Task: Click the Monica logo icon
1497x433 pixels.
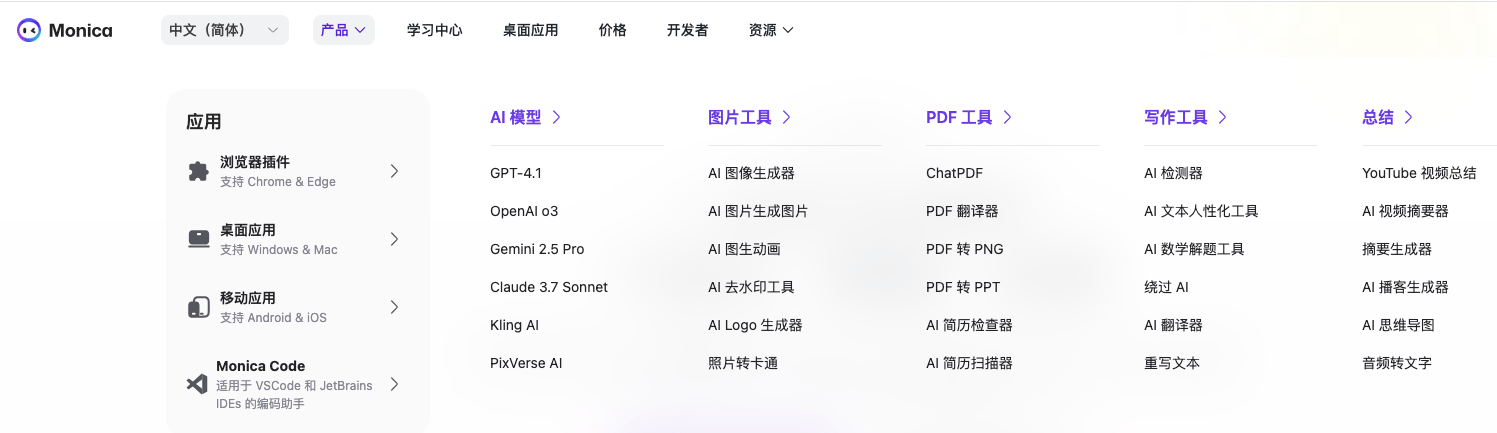Action: [29, 30]
